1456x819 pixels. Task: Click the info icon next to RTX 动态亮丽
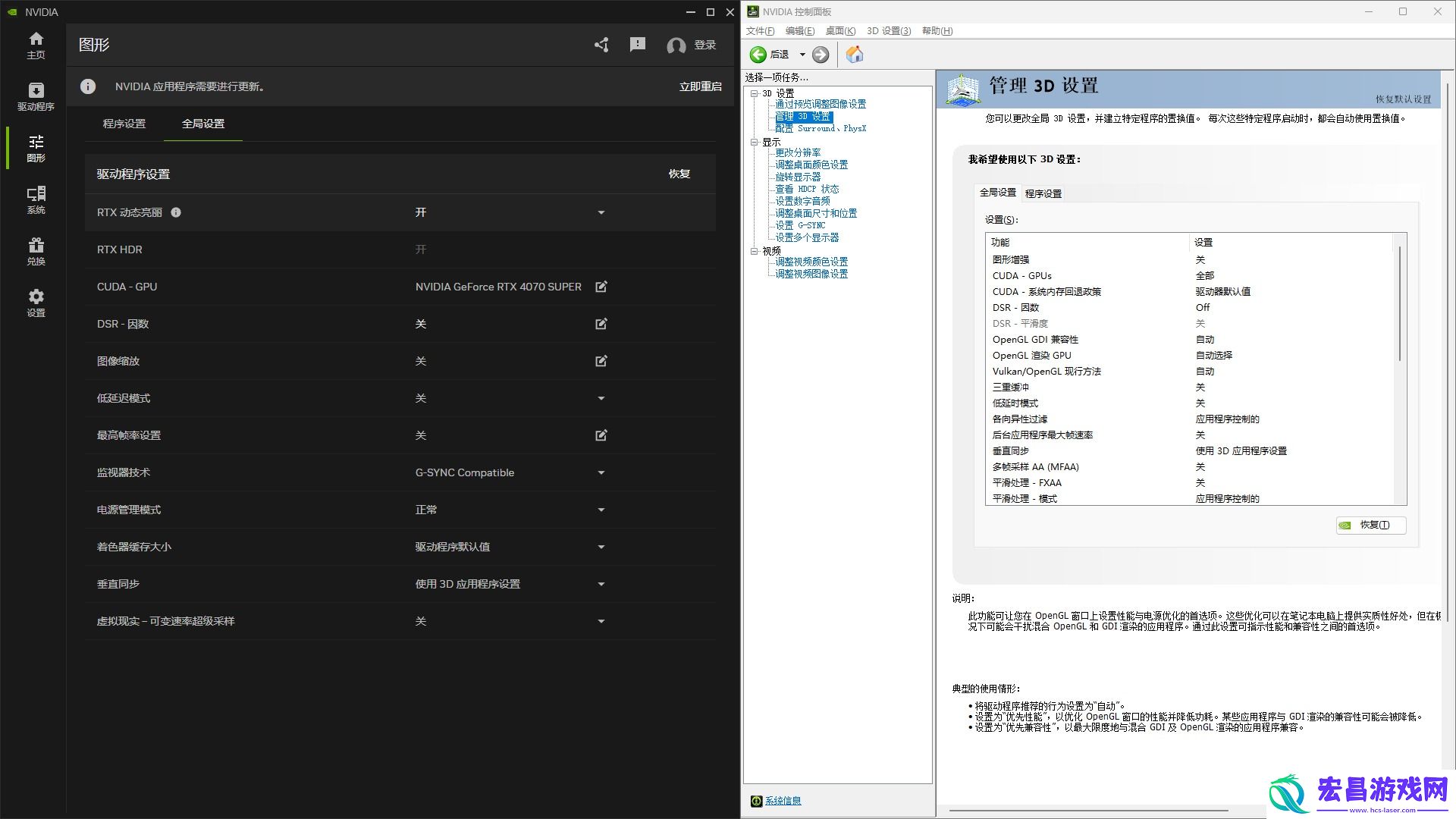point(176,212)
